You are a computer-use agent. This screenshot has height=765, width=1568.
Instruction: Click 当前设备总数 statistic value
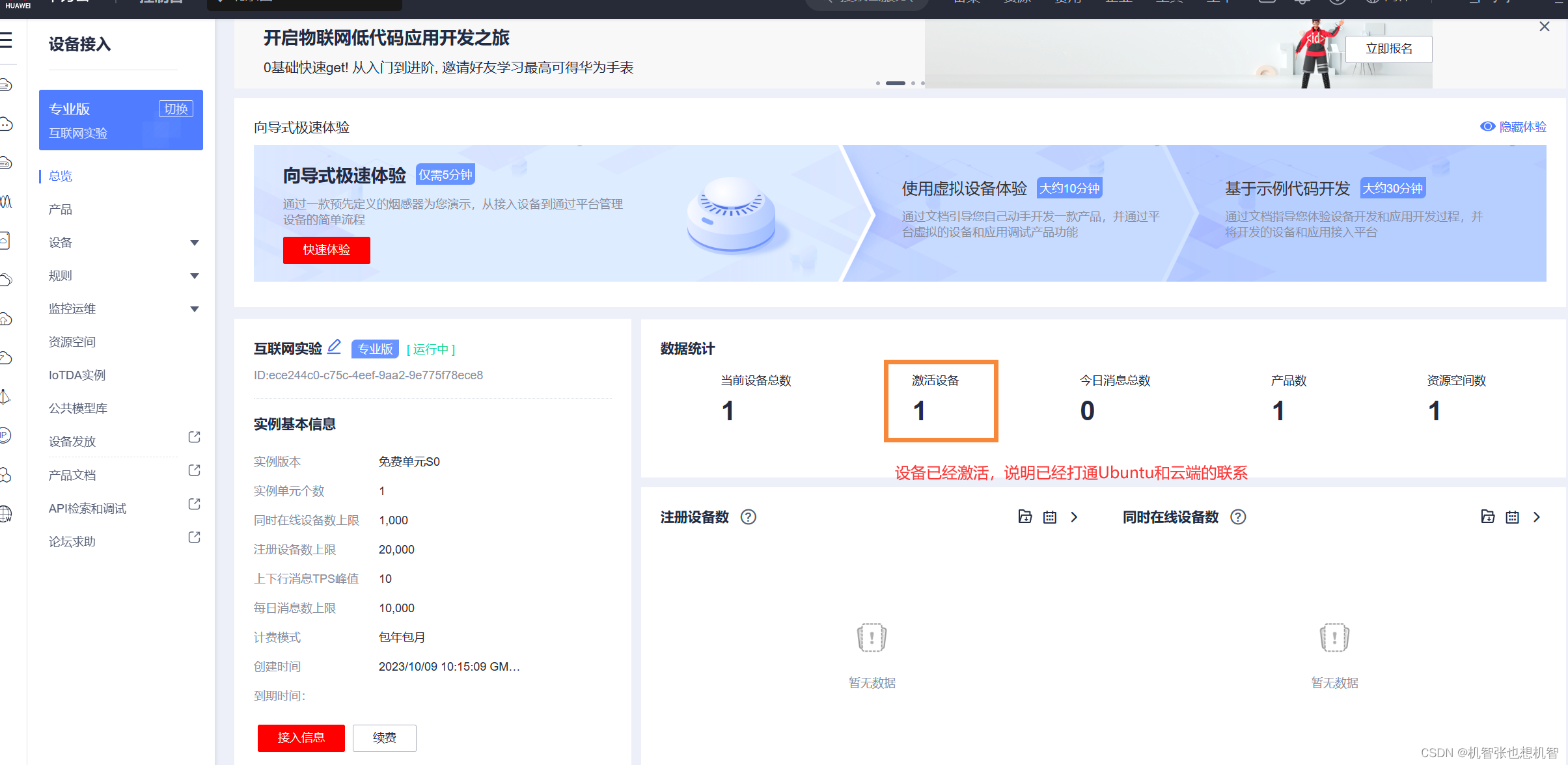[x=728, y=411]
